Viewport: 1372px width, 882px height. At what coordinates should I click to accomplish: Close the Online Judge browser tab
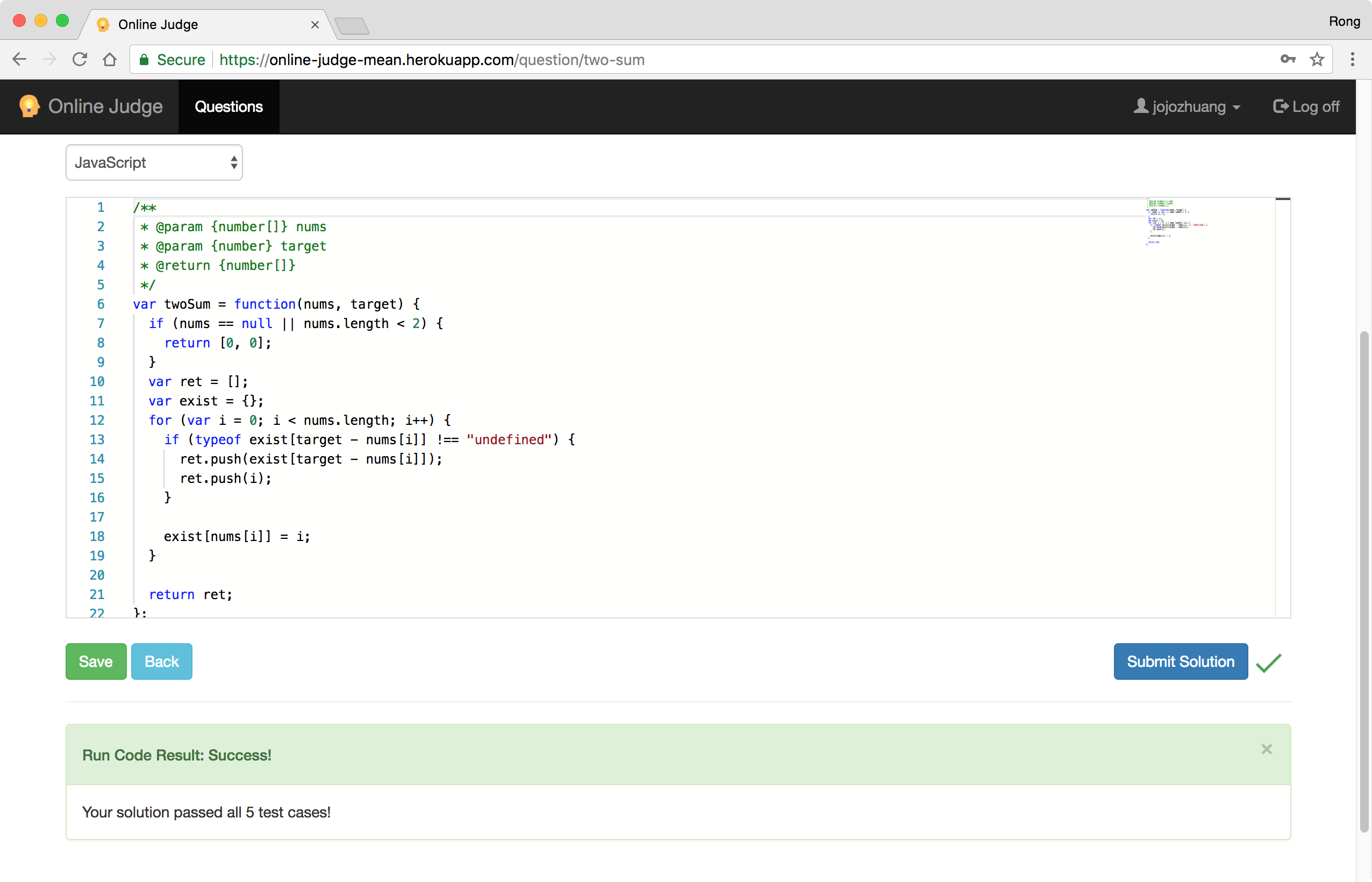pyautogui.click(x=315, y=25)
